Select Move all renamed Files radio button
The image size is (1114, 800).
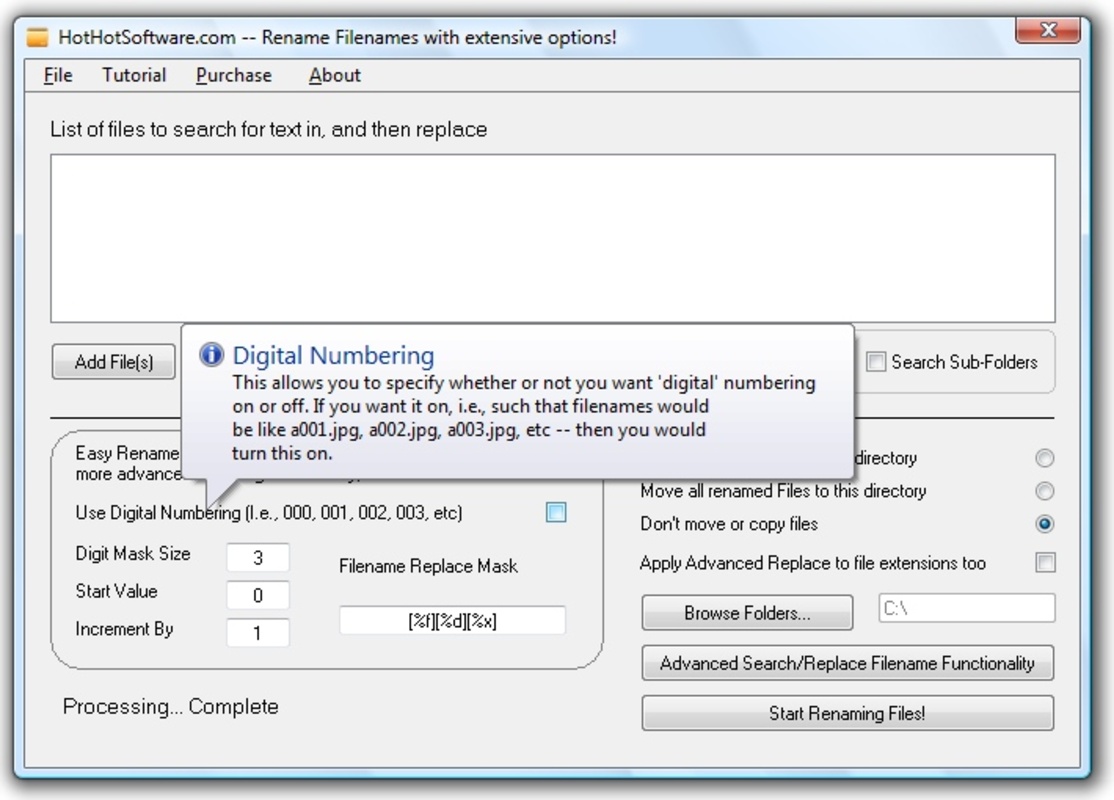pyautogui.click(x=1044, y=491)
